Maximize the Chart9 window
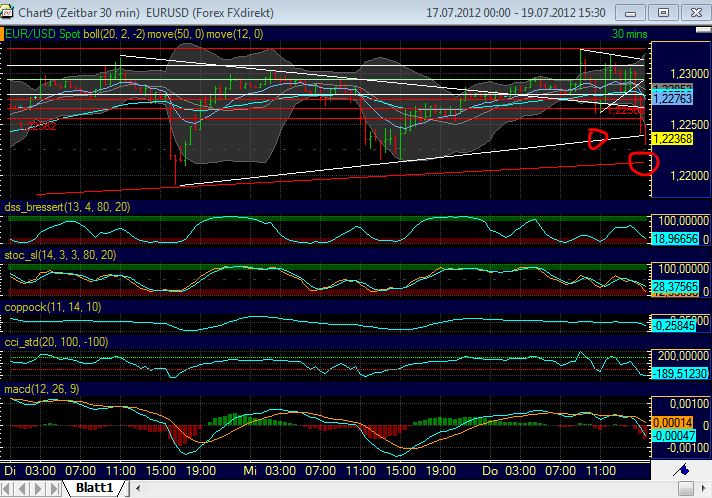Viewport: 712px width, 498px height. 663,13
